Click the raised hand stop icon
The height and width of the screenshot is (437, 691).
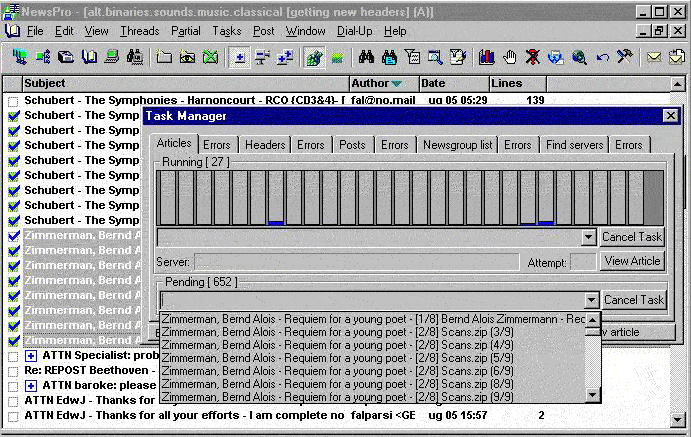tap(510, 57)
